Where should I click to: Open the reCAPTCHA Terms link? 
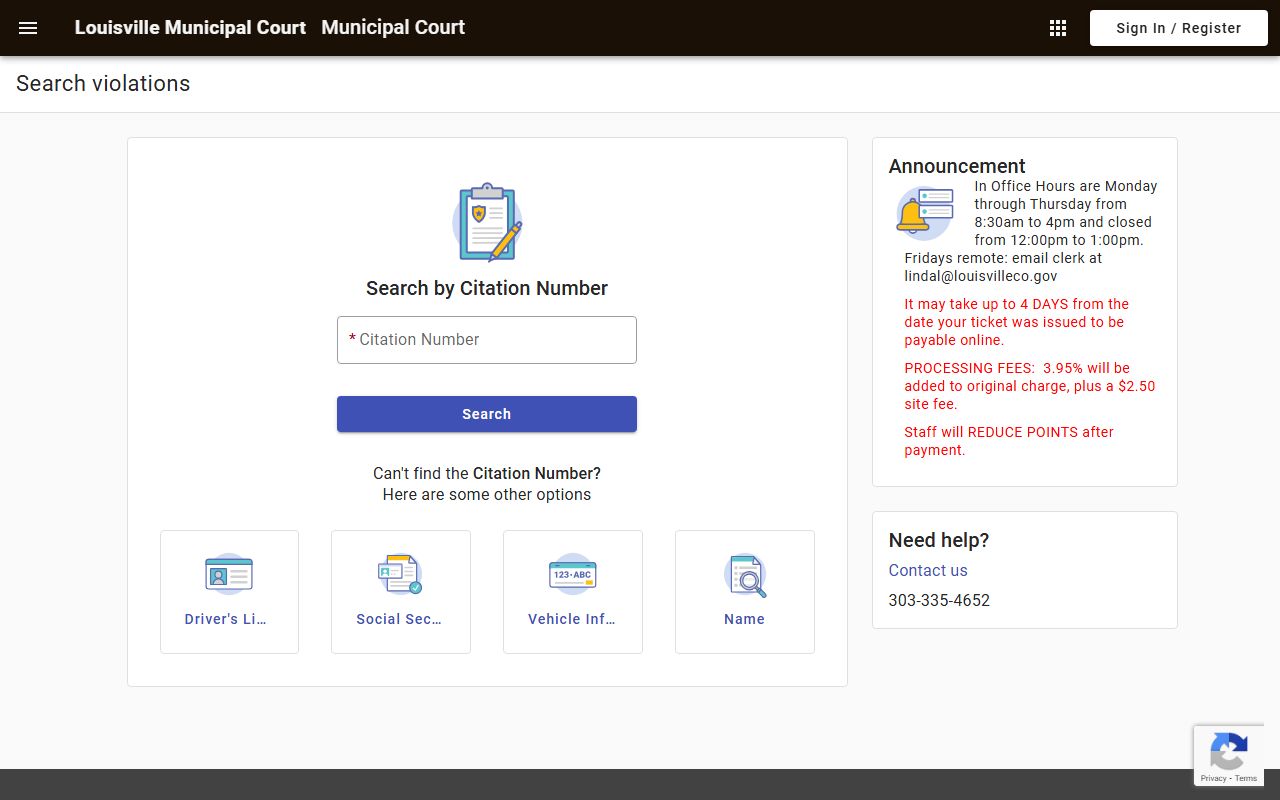pos(1246,778)
